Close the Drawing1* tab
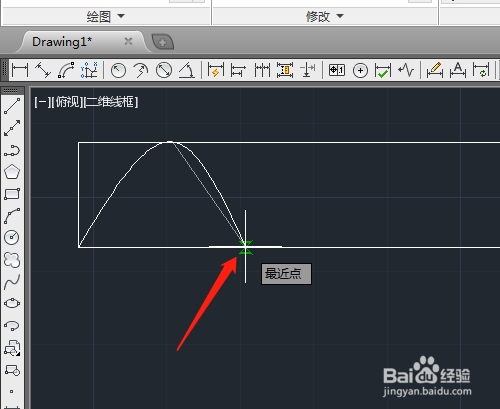500x409 pixels. point(128,41)
